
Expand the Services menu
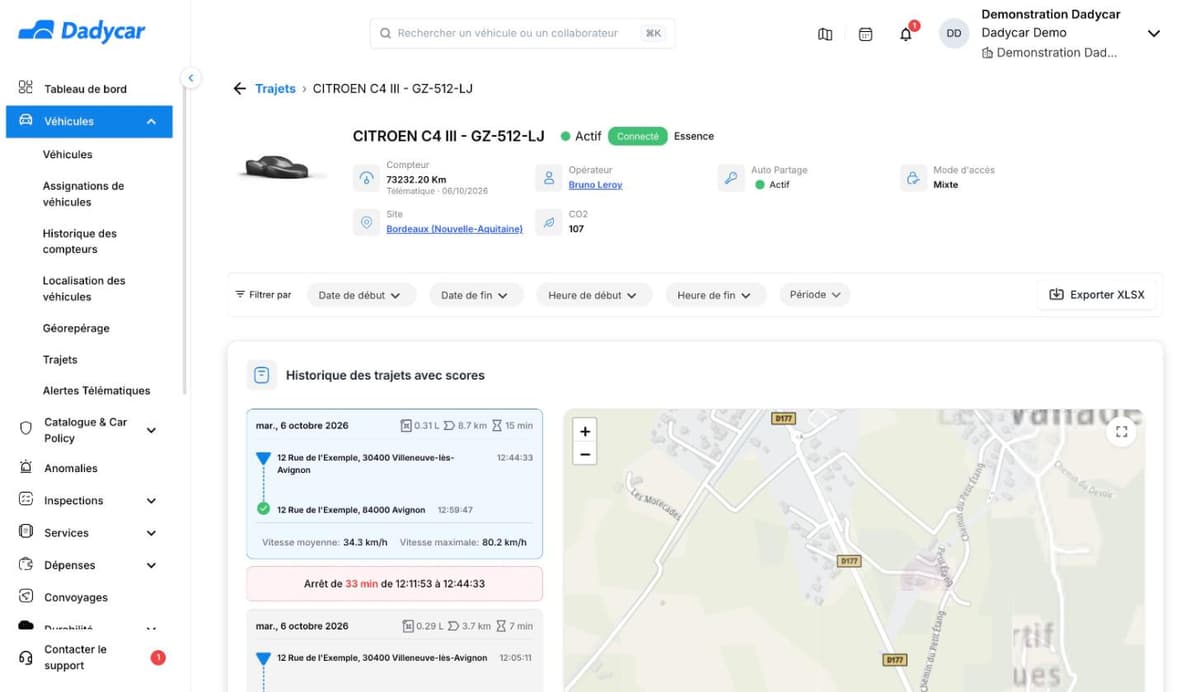(x=151, y=533)
